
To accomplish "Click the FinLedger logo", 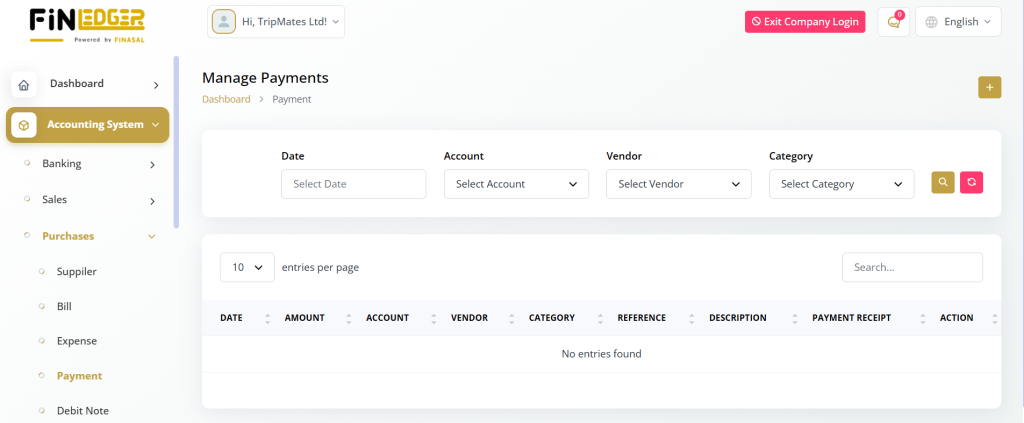I will [87, 24].
